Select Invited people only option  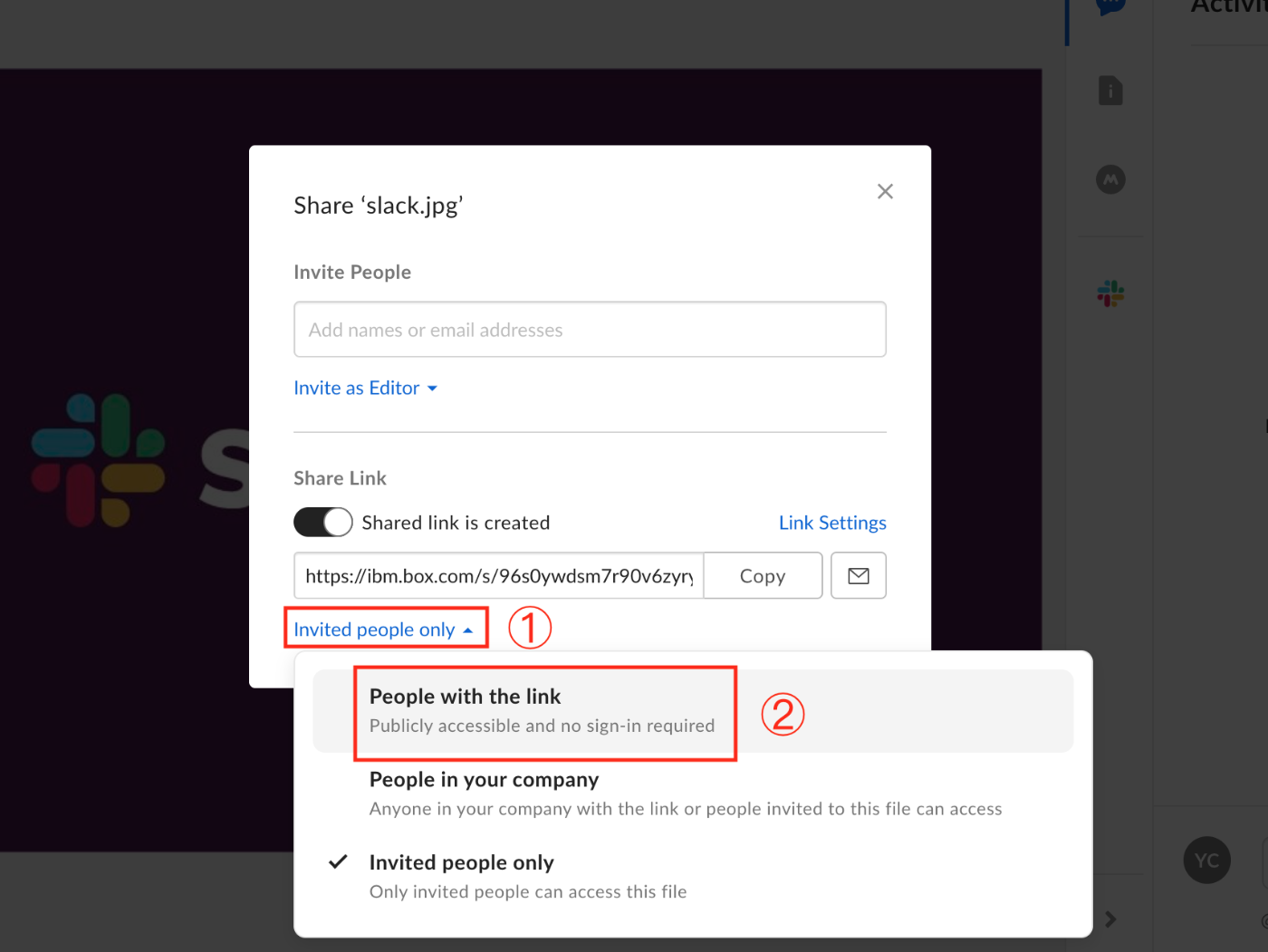(x=693, y=876)
